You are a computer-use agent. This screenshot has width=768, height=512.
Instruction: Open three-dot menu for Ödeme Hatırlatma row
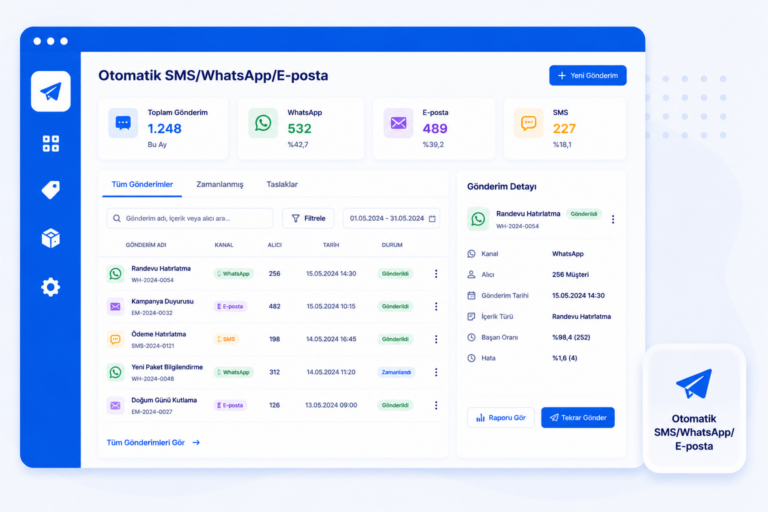pyautogui.click(x=436, y=339)
